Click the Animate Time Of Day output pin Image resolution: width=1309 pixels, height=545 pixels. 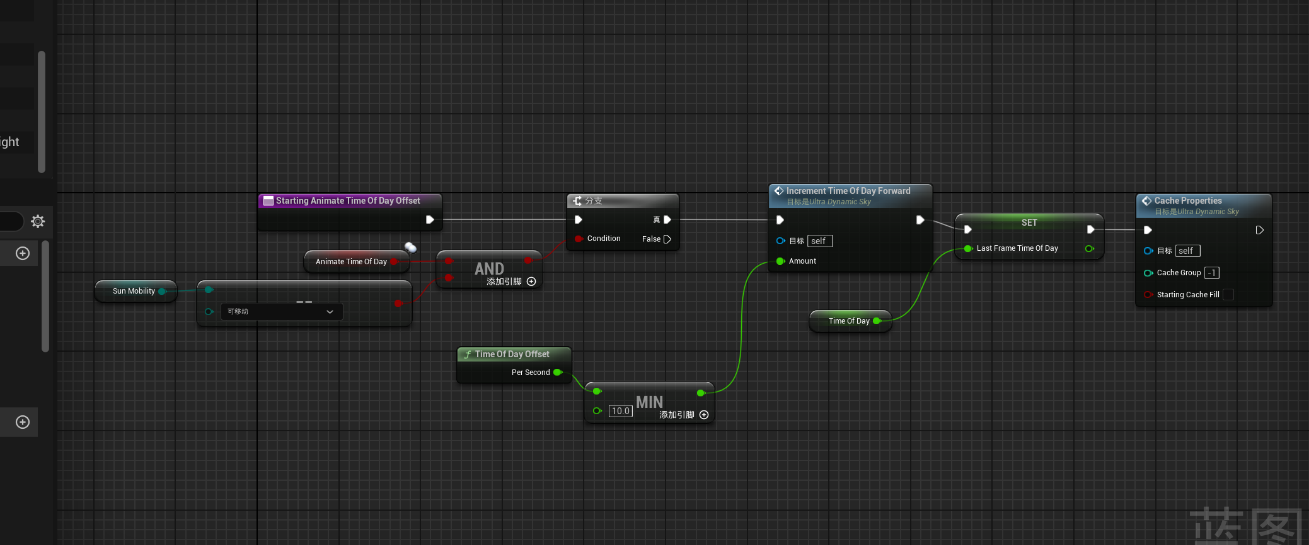[x=394, y=262]
